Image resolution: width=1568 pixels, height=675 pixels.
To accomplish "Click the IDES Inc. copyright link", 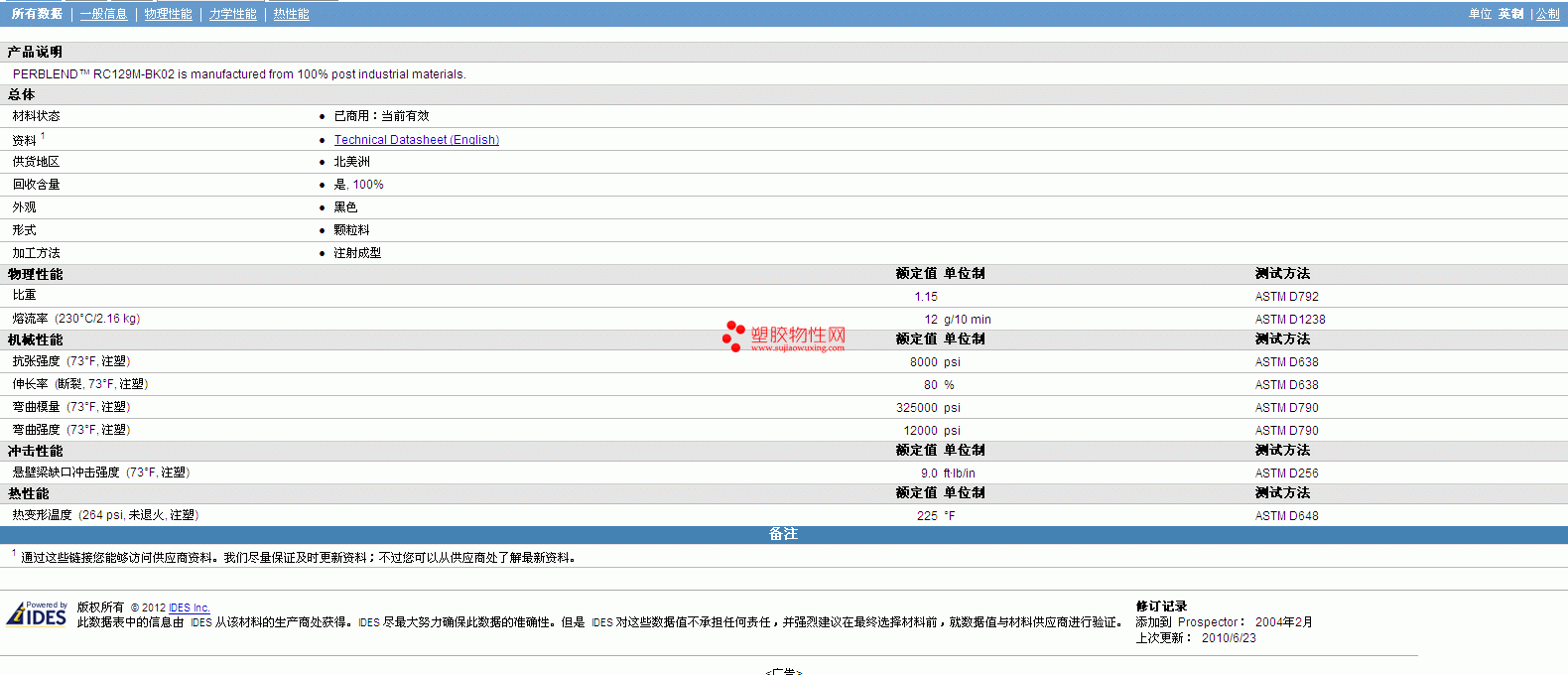I will pos(190,607).
